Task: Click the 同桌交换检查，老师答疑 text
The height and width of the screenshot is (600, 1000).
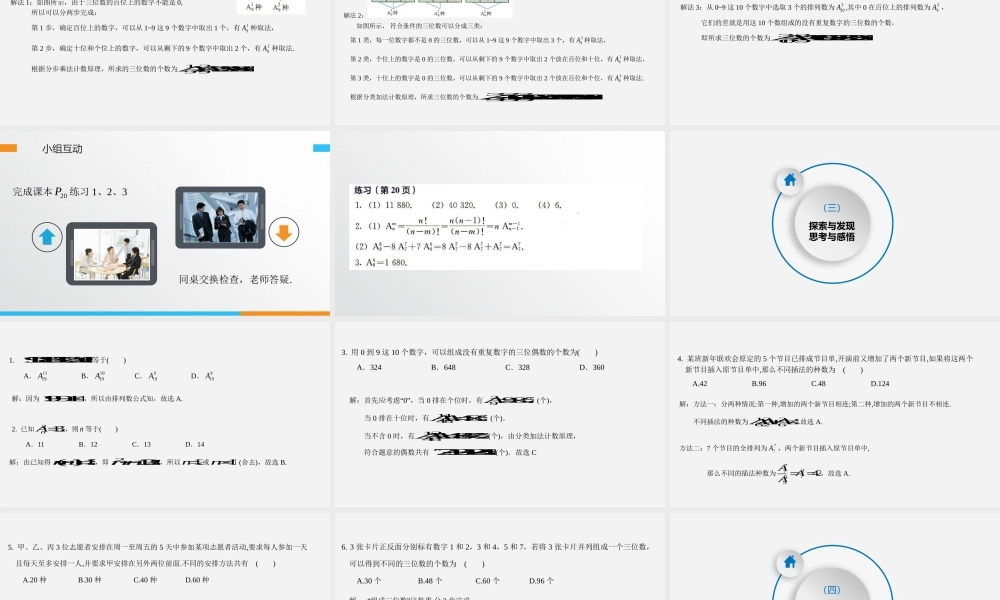Action: point(235,280)
